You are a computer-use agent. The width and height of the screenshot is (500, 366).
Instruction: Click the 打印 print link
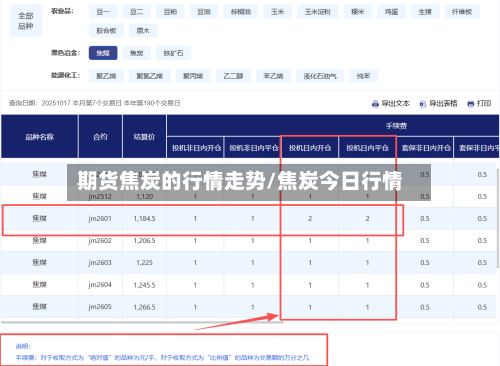point(484,104)
